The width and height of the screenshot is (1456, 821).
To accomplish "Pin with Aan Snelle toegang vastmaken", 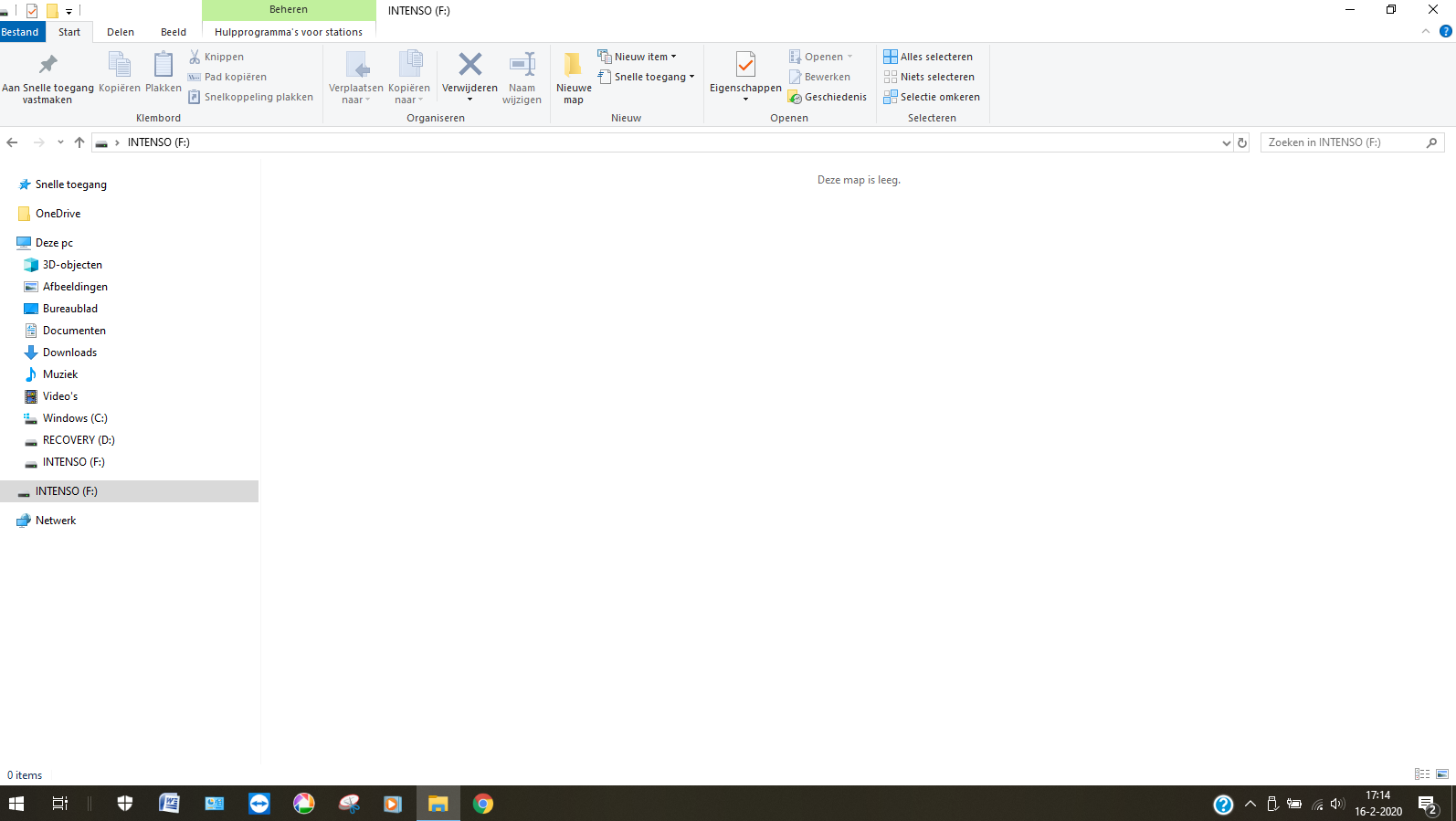I will 47,66.
